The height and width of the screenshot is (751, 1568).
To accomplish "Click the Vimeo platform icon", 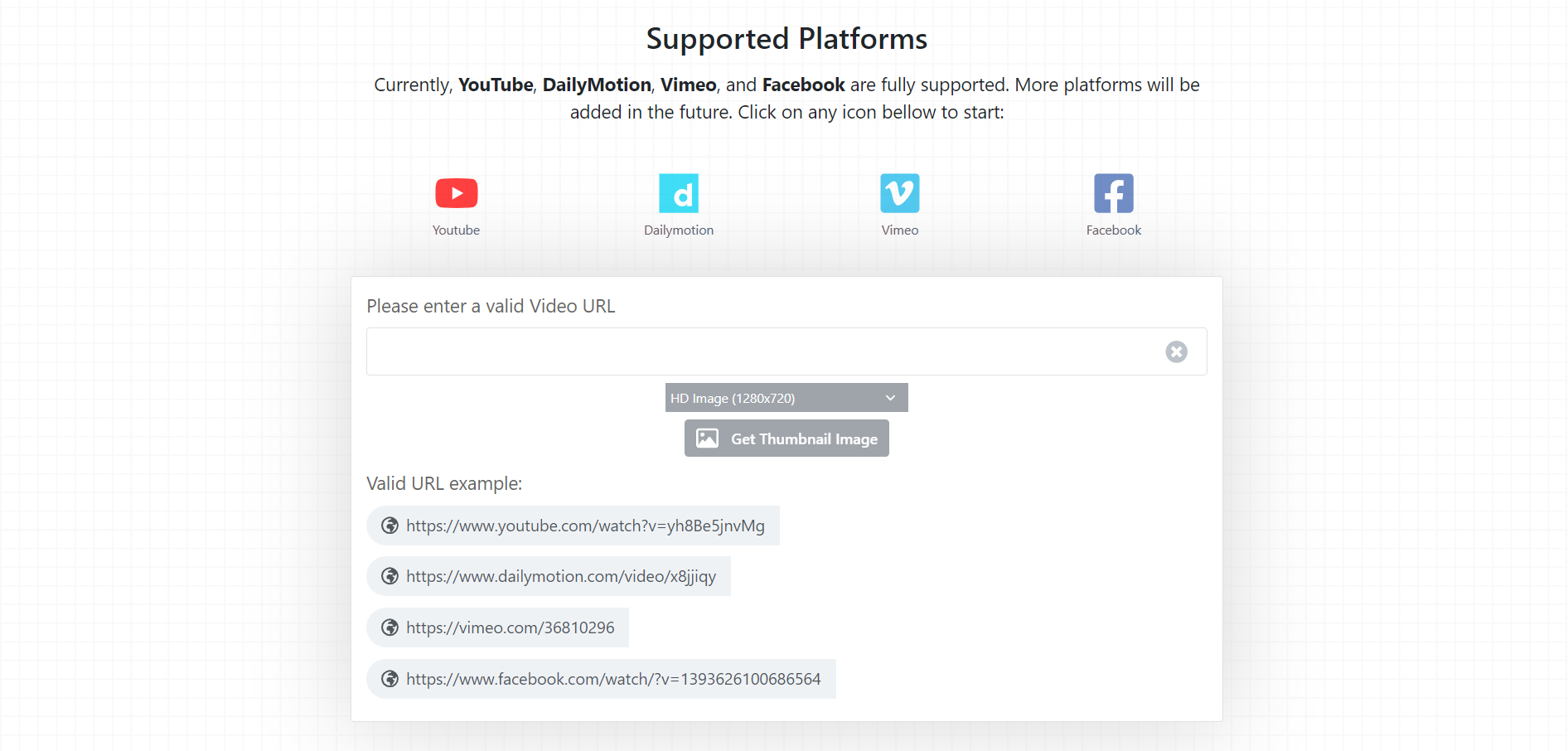I will point(900,193).
